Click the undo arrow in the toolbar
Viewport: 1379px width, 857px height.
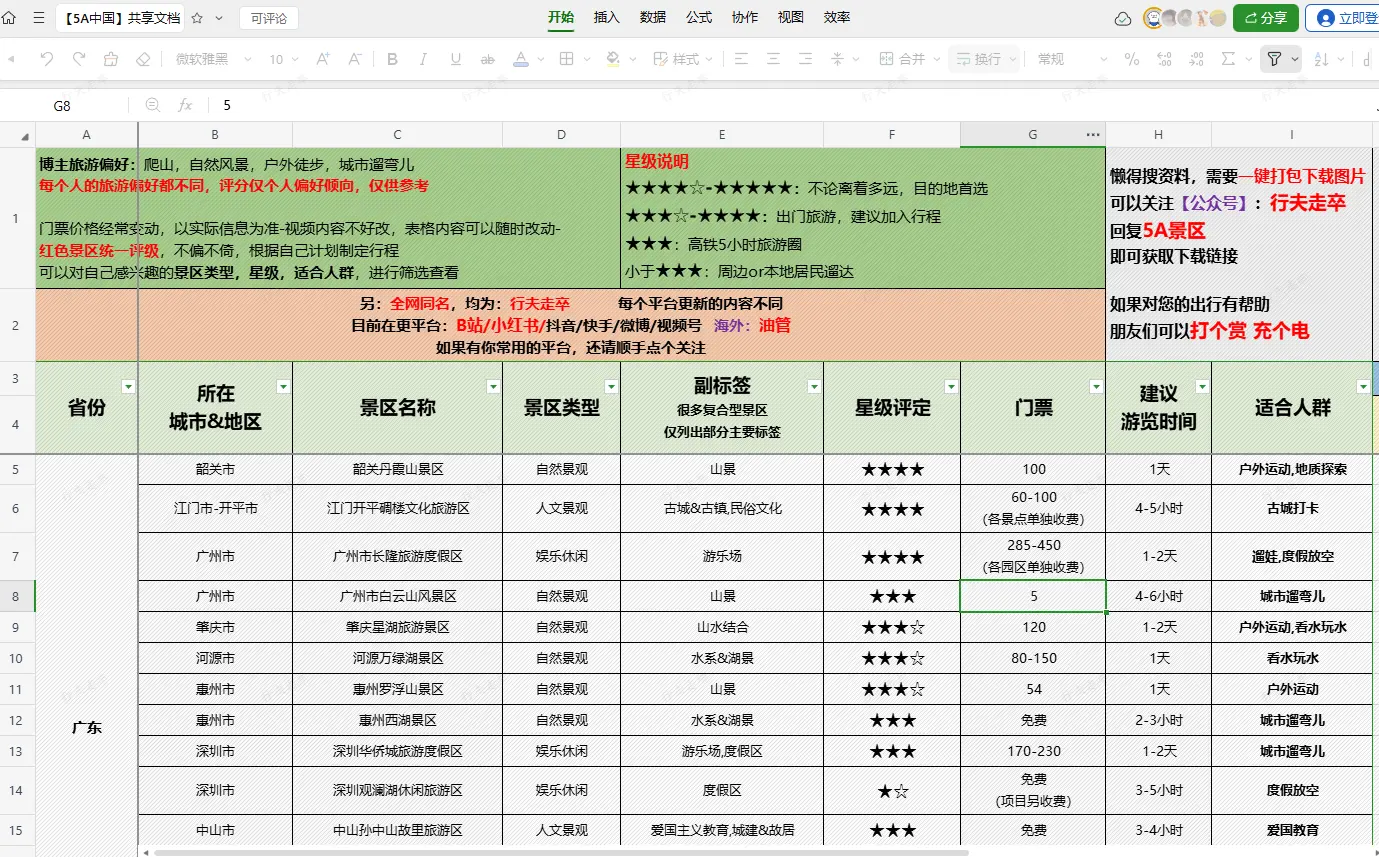tap(47, 59)
